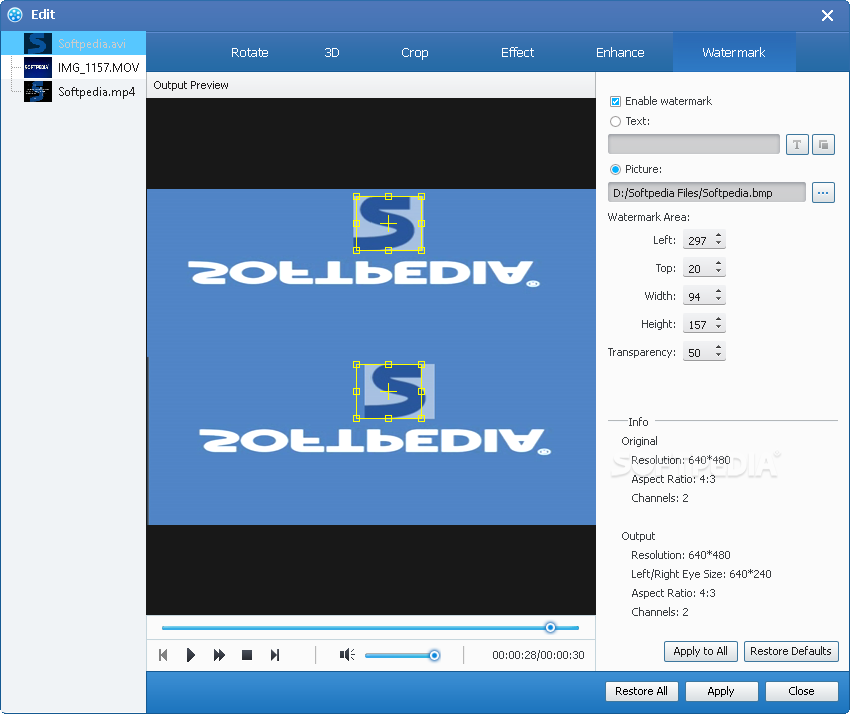Click Restore Defaults button
The image size is (850, 714).
(791, 651)
